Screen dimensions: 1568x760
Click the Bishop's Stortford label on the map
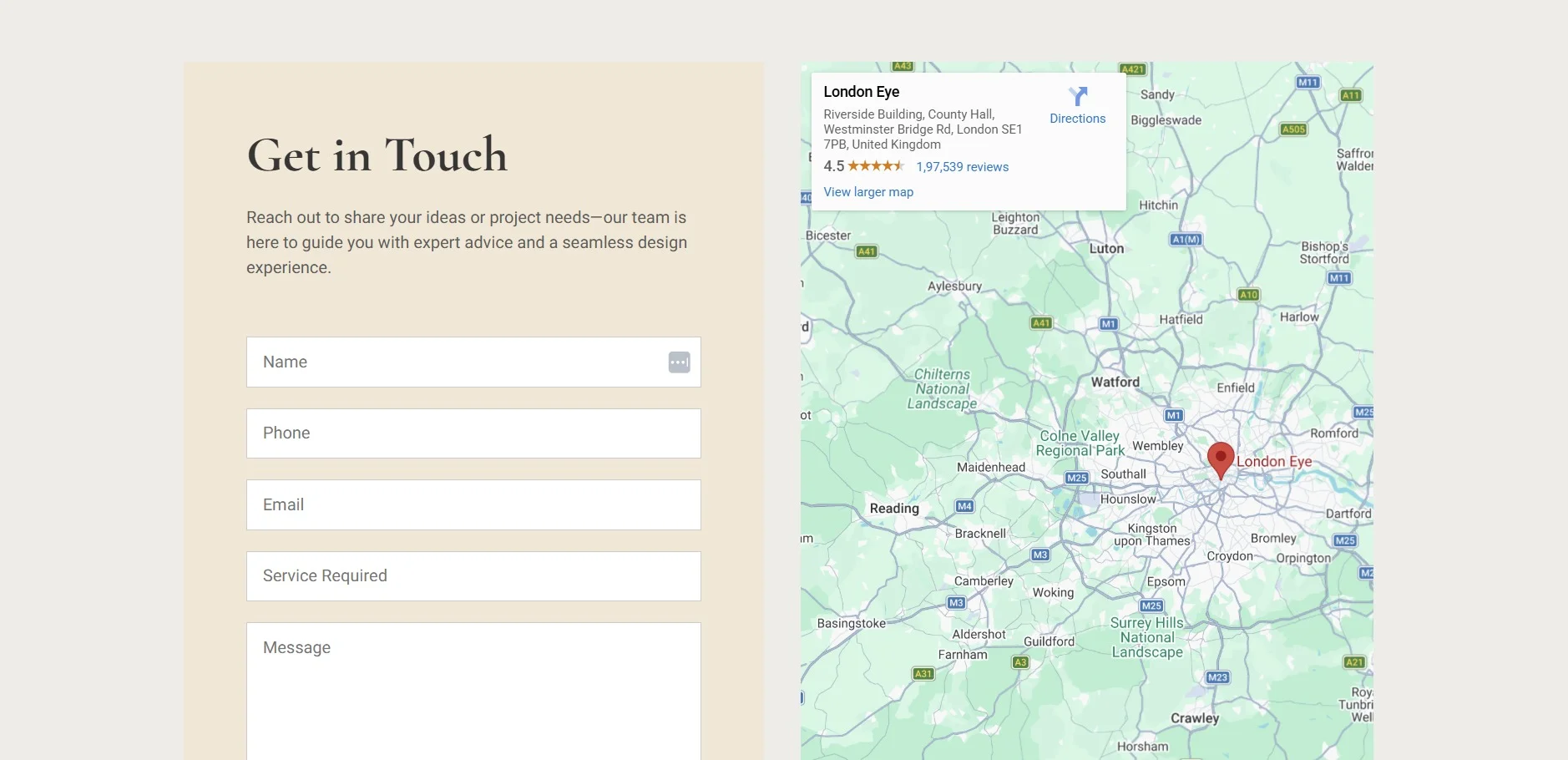(1325, 253)
